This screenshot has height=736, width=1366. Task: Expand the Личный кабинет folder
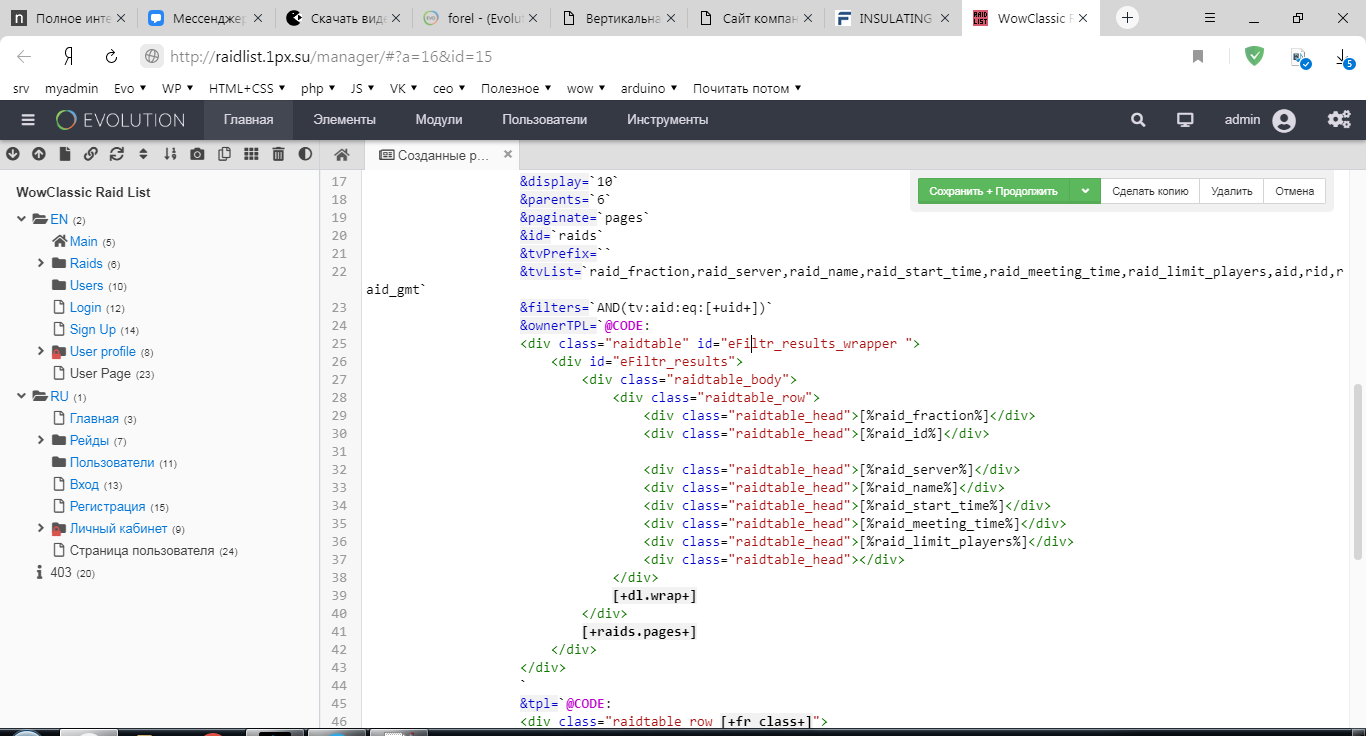tap(41, 528)
